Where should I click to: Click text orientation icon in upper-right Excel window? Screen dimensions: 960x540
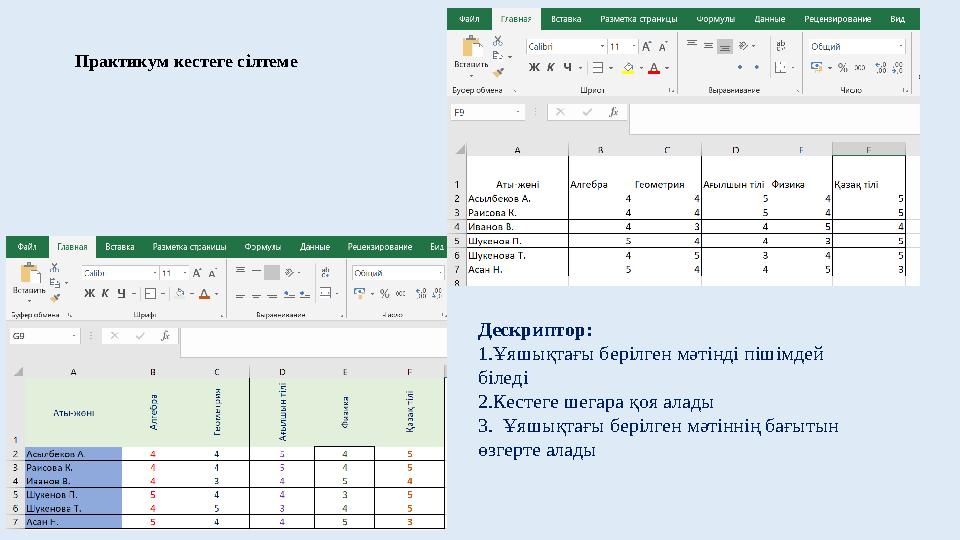(x=743, y=45)
